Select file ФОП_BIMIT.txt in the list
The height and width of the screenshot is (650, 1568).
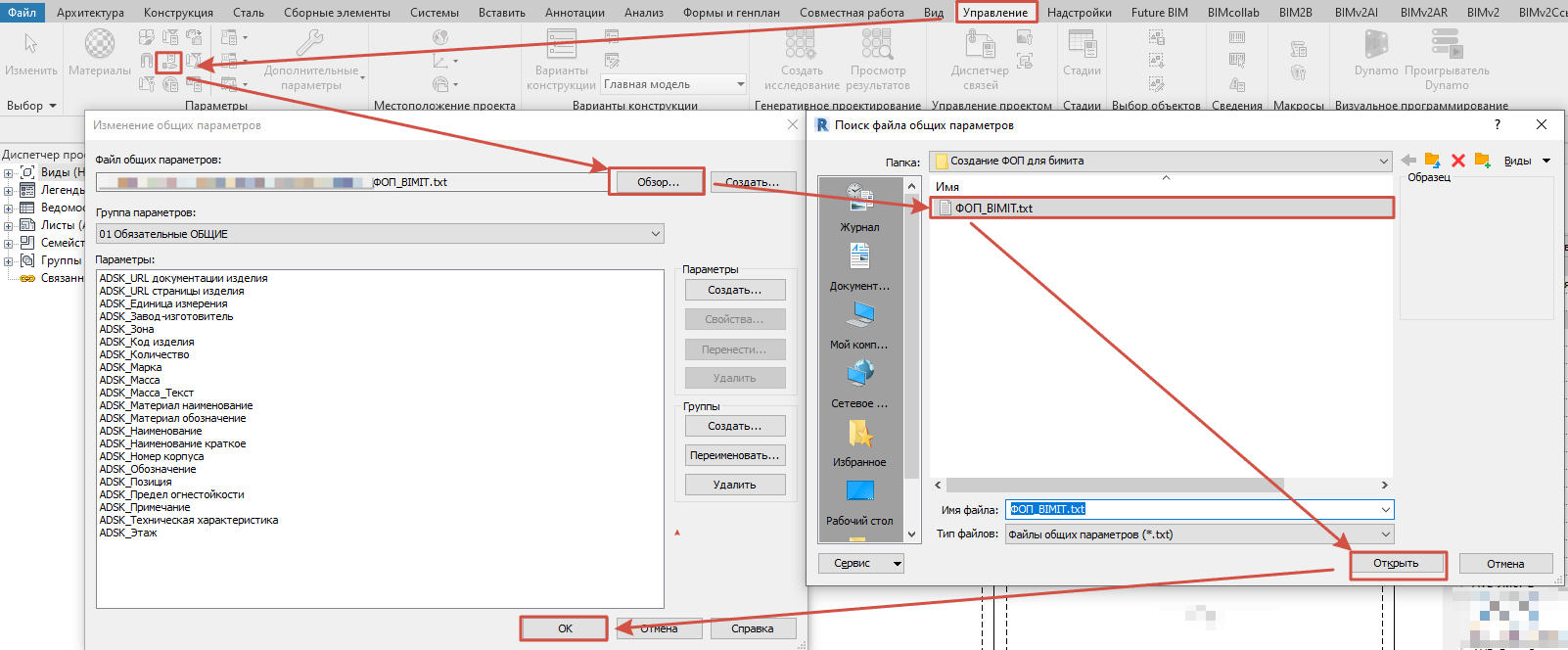coord(993,208)
